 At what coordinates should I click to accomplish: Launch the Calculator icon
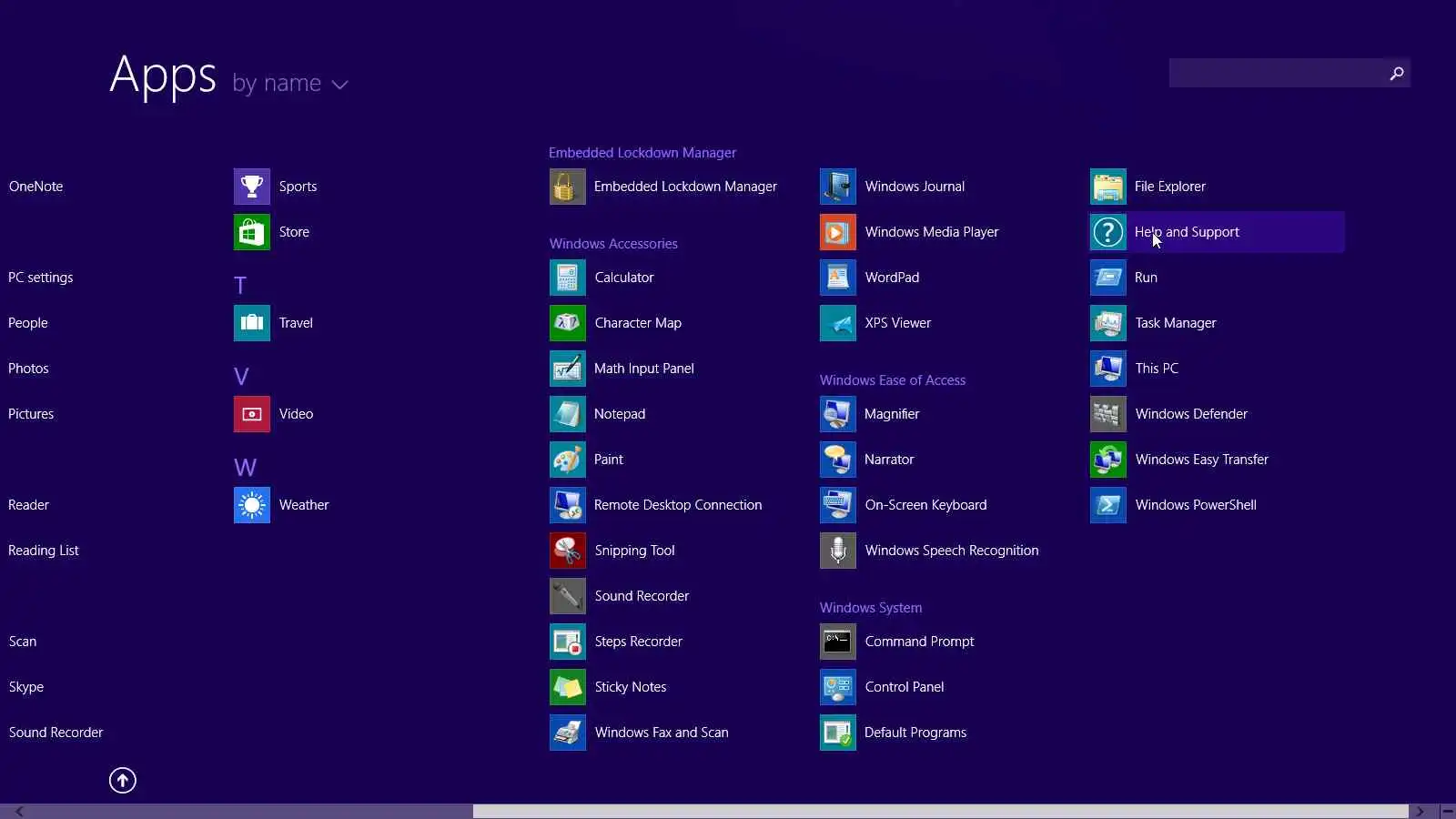568,278
